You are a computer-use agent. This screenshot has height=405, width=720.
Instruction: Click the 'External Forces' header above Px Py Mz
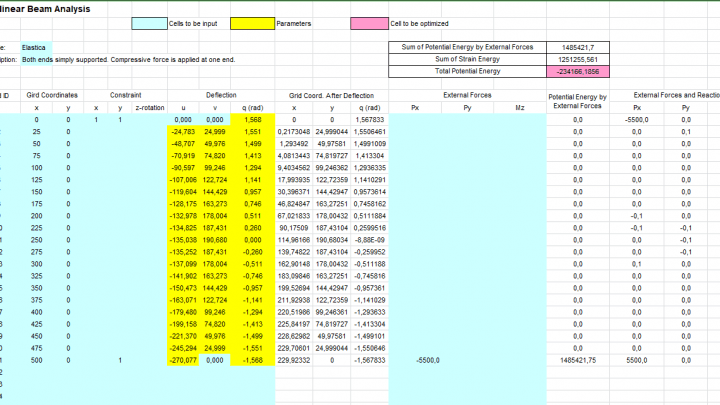coord(467,95)
